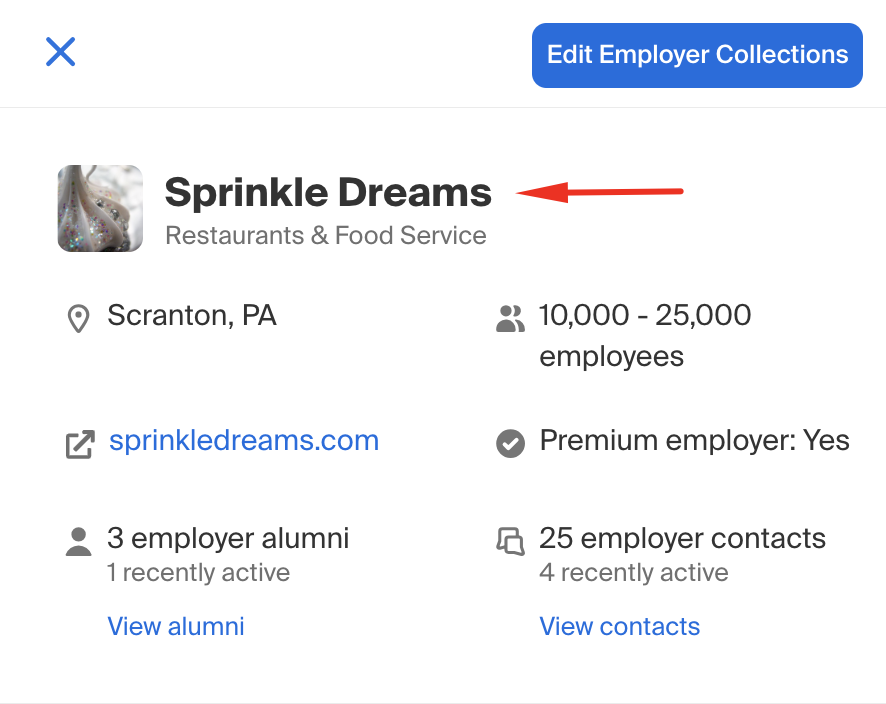The height and width of the screenshot is (704, 886).
Task: Click the Edit Employer Collections button
Action: point(696,55)
